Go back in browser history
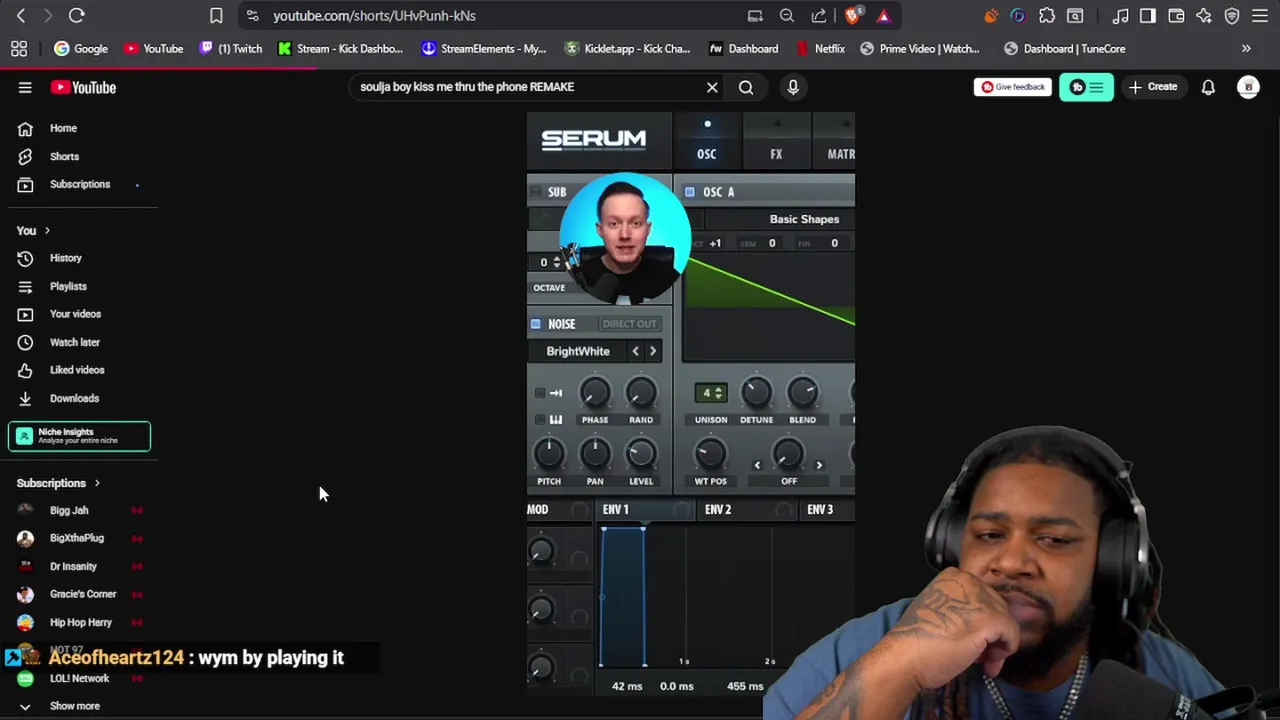Viewport: 1280px width, 720px height. point(21,16)
